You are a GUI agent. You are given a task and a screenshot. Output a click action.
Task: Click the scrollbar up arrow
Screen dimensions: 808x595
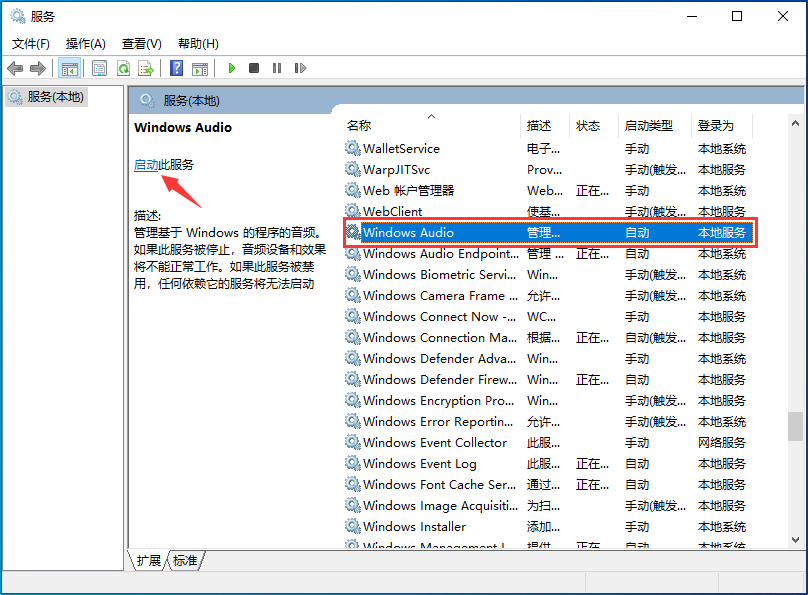tap(795, 123)
